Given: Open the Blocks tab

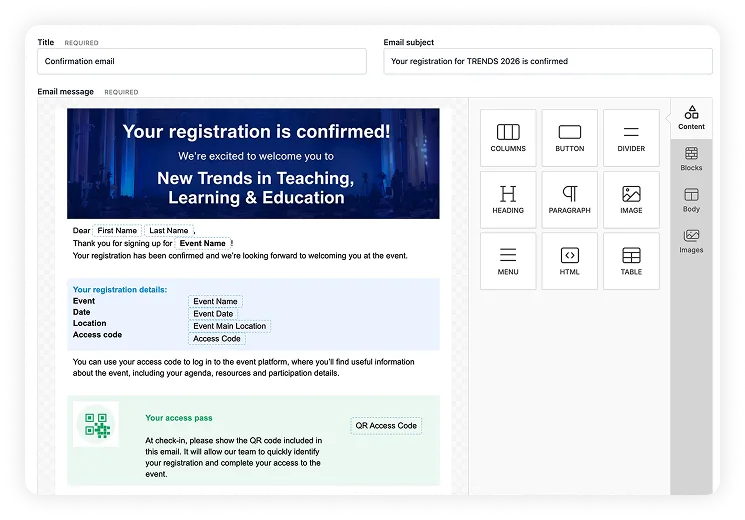Looking at the screenshot, I should click(x=691, y=159).
